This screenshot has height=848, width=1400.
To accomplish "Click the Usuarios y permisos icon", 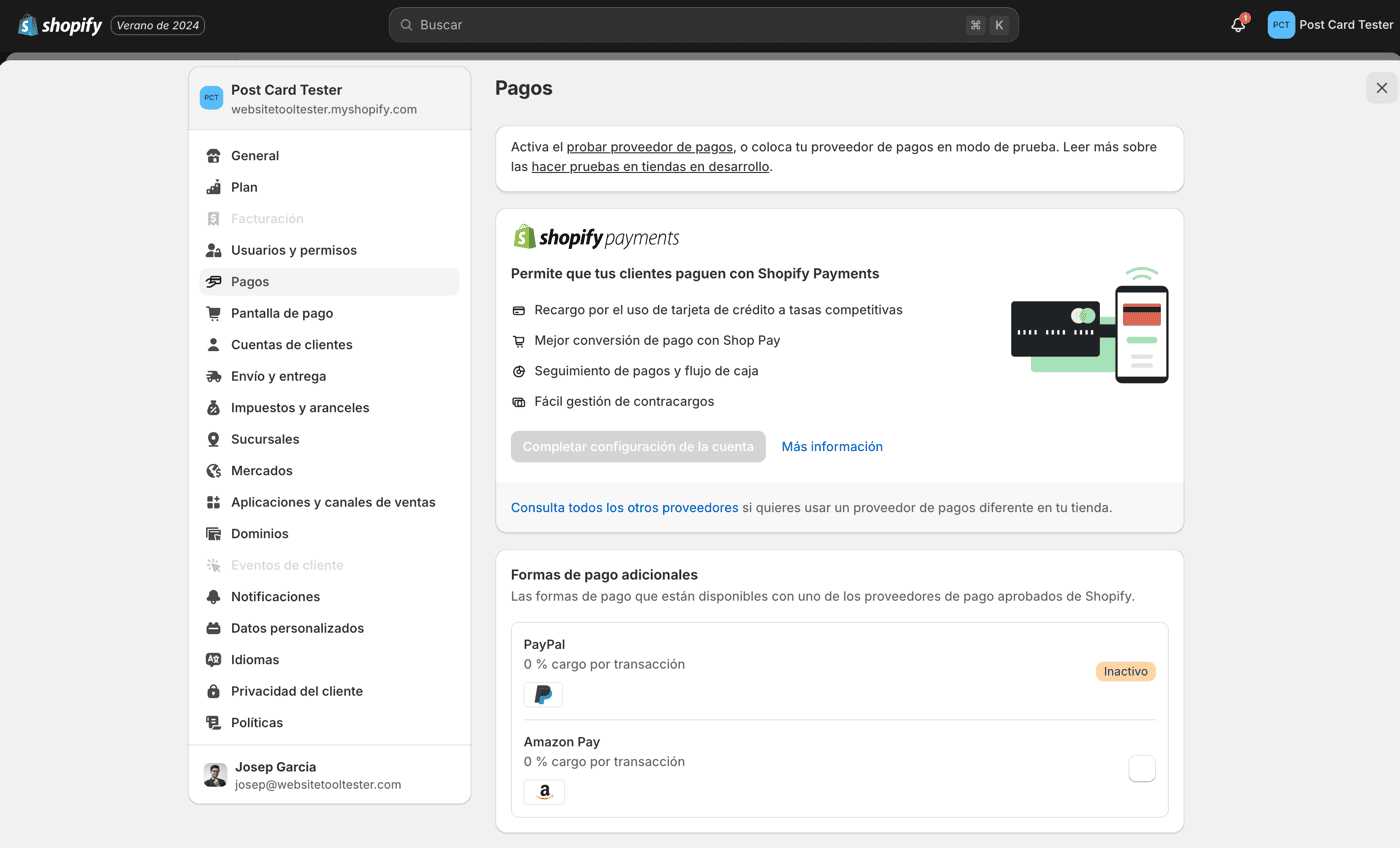I will point(213,250).
